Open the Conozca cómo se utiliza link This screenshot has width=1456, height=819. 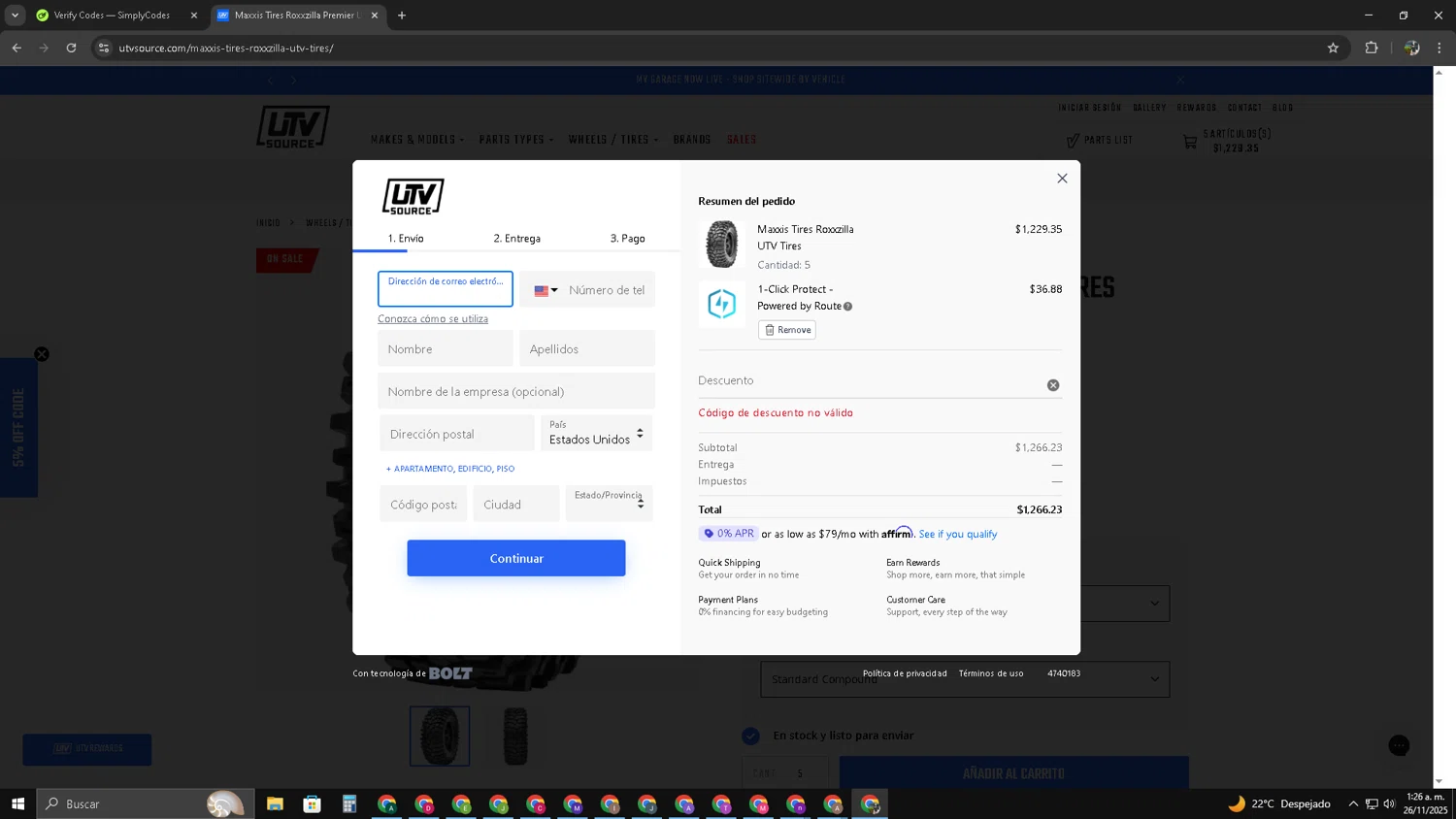[x=433, y=319]
